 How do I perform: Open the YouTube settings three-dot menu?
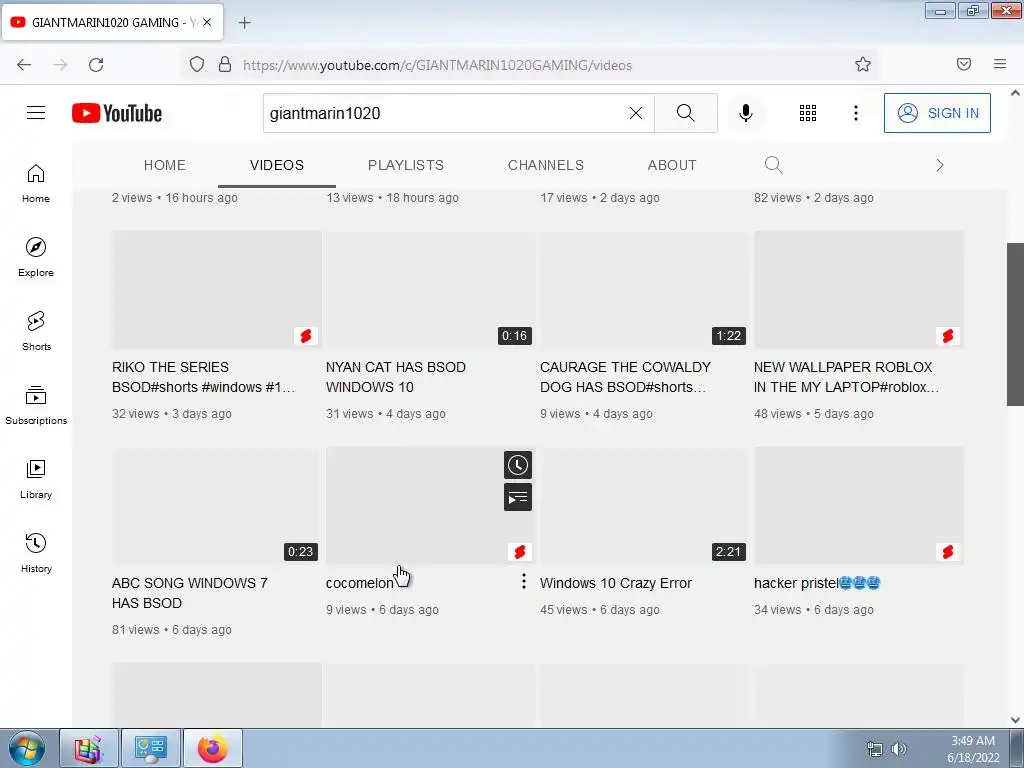coord(856,113)
